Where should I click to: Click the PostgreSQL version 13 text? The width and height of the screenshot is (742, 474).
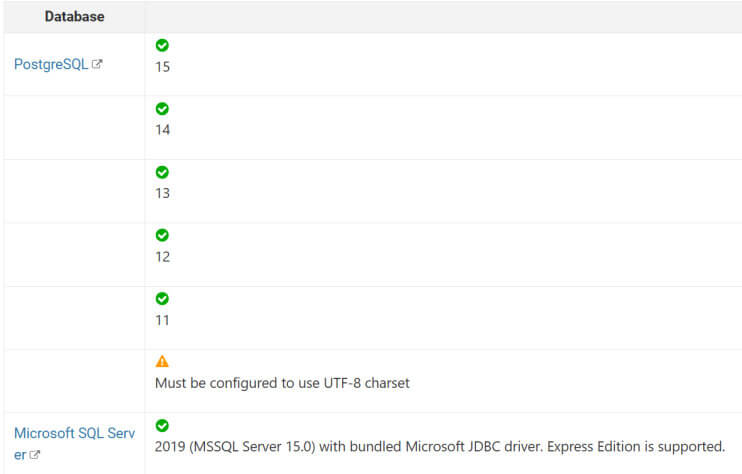162,193
